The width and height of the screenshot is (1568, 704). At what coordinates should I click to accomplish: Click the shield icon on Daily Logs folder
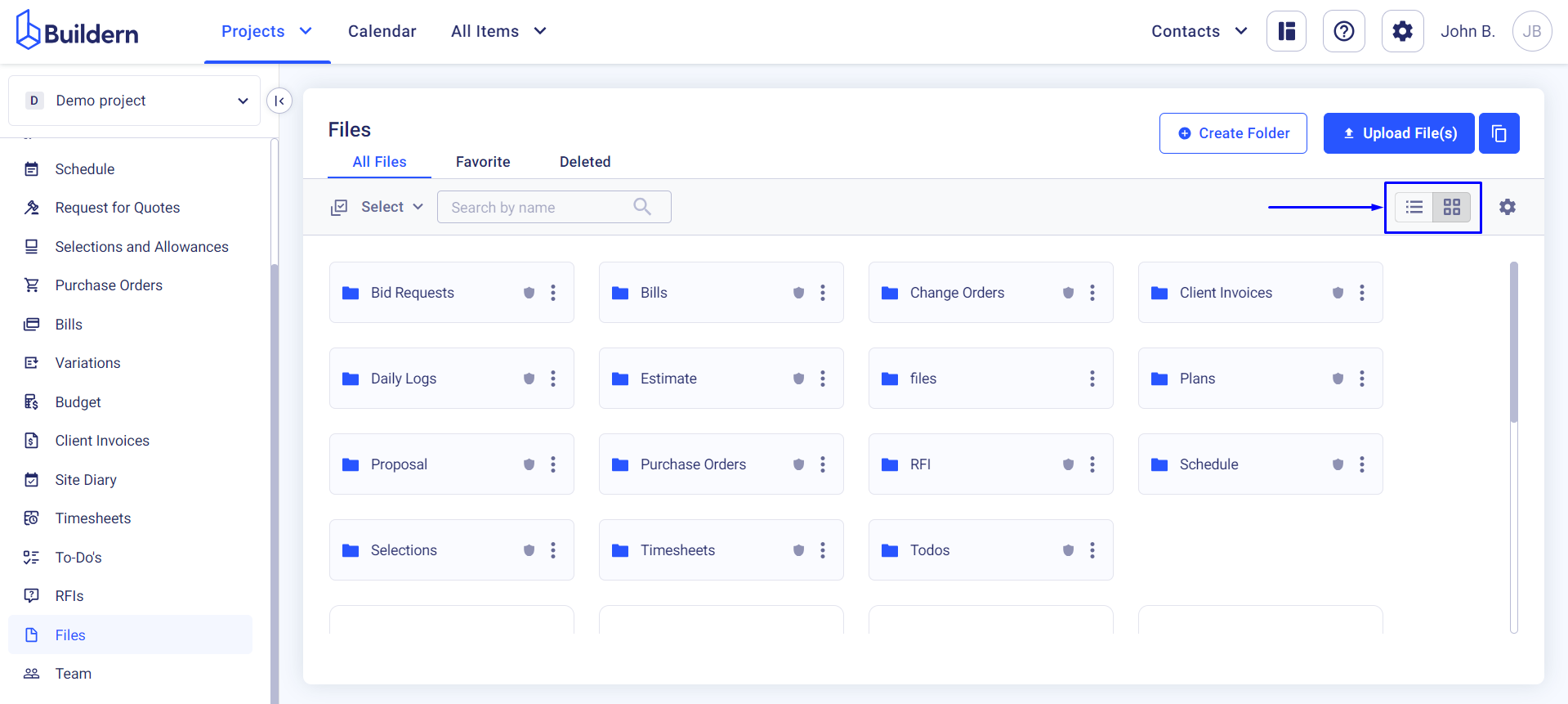pyautogui.click(x=529, y=379)
